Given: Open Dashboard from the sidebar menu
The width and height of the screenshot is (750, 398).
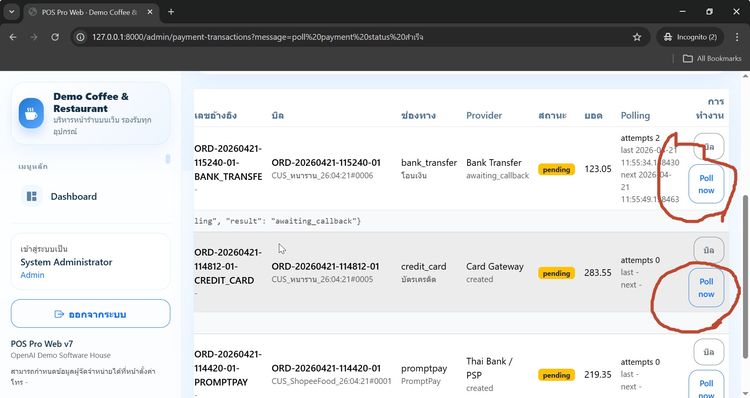Looking at the screenshot, I should pyautogui.click(x=91, y=196).
